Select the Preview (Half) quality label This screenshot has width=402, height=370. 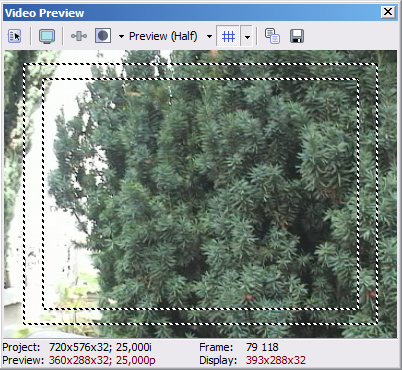click(163, 36)
